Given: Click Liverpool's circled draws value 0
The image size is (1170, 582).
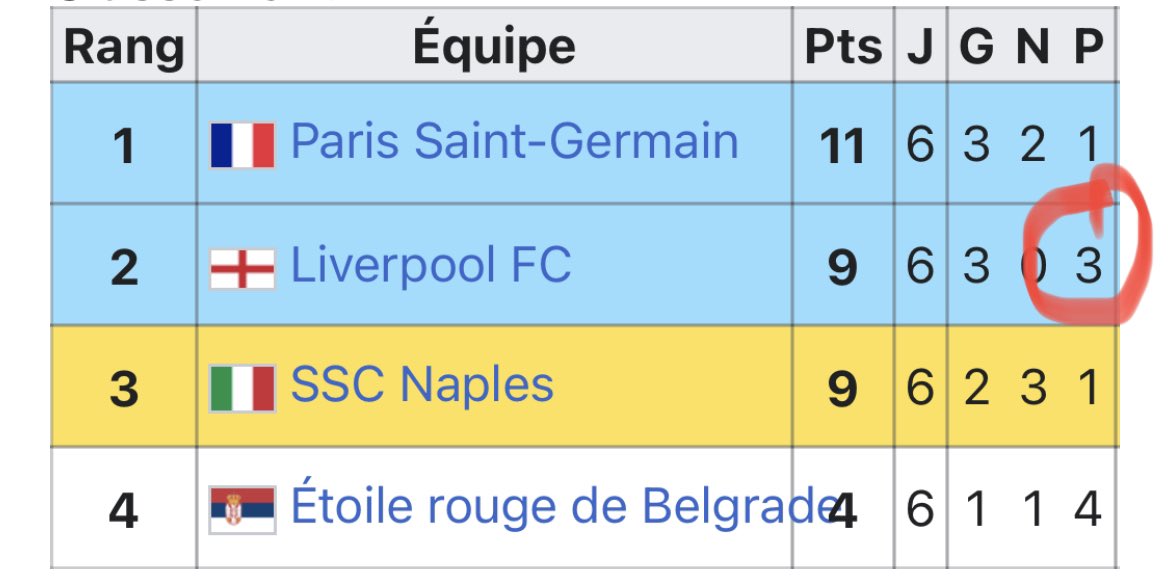Looking at the screenshot, I should pos(1033,266).
